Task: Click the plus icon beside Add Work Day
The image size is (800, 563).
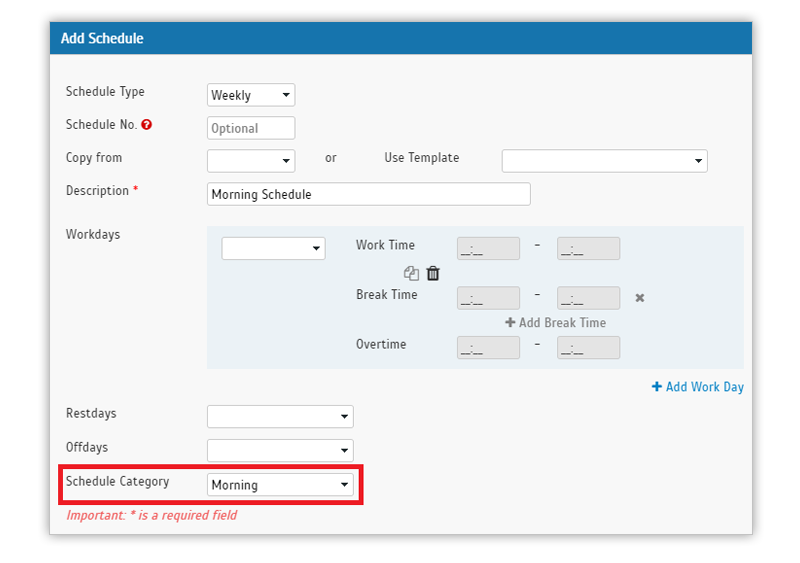Action: coord(657,387)
